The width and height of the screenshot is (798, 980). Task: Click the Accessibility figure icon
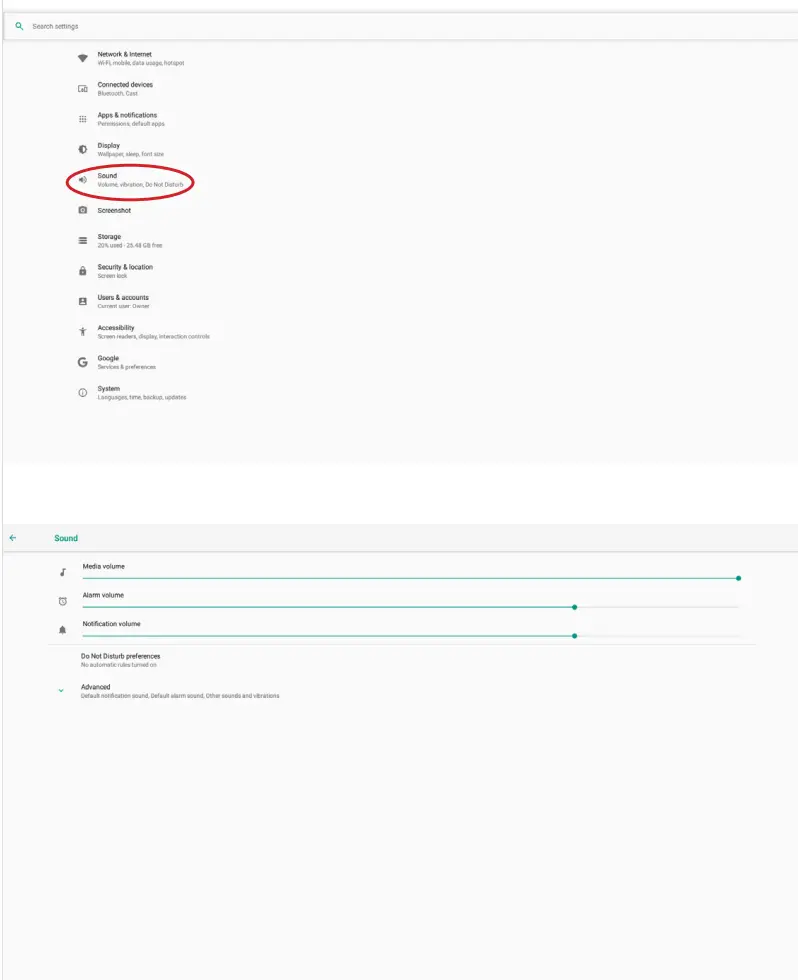(82, 332)
